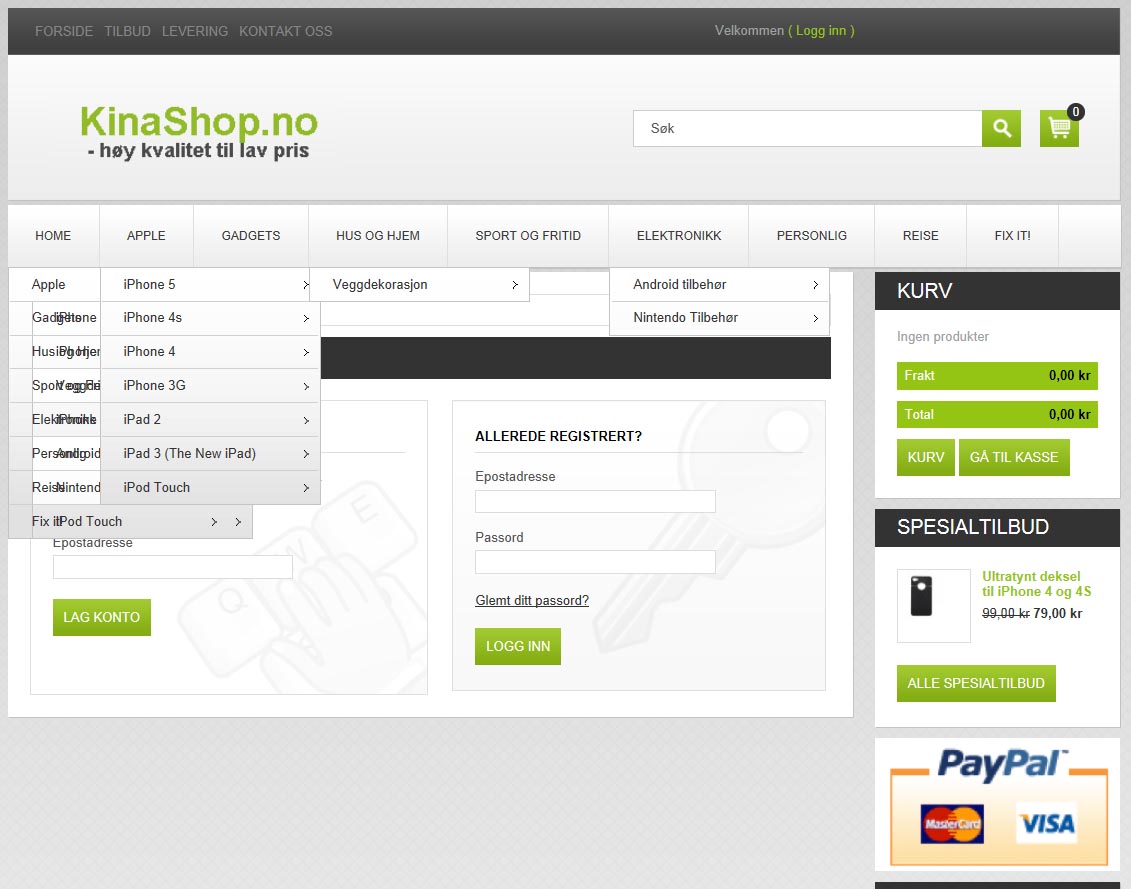Select FIX IT! navigation item
This screenshot has width=1131, height=889.
1013,236
